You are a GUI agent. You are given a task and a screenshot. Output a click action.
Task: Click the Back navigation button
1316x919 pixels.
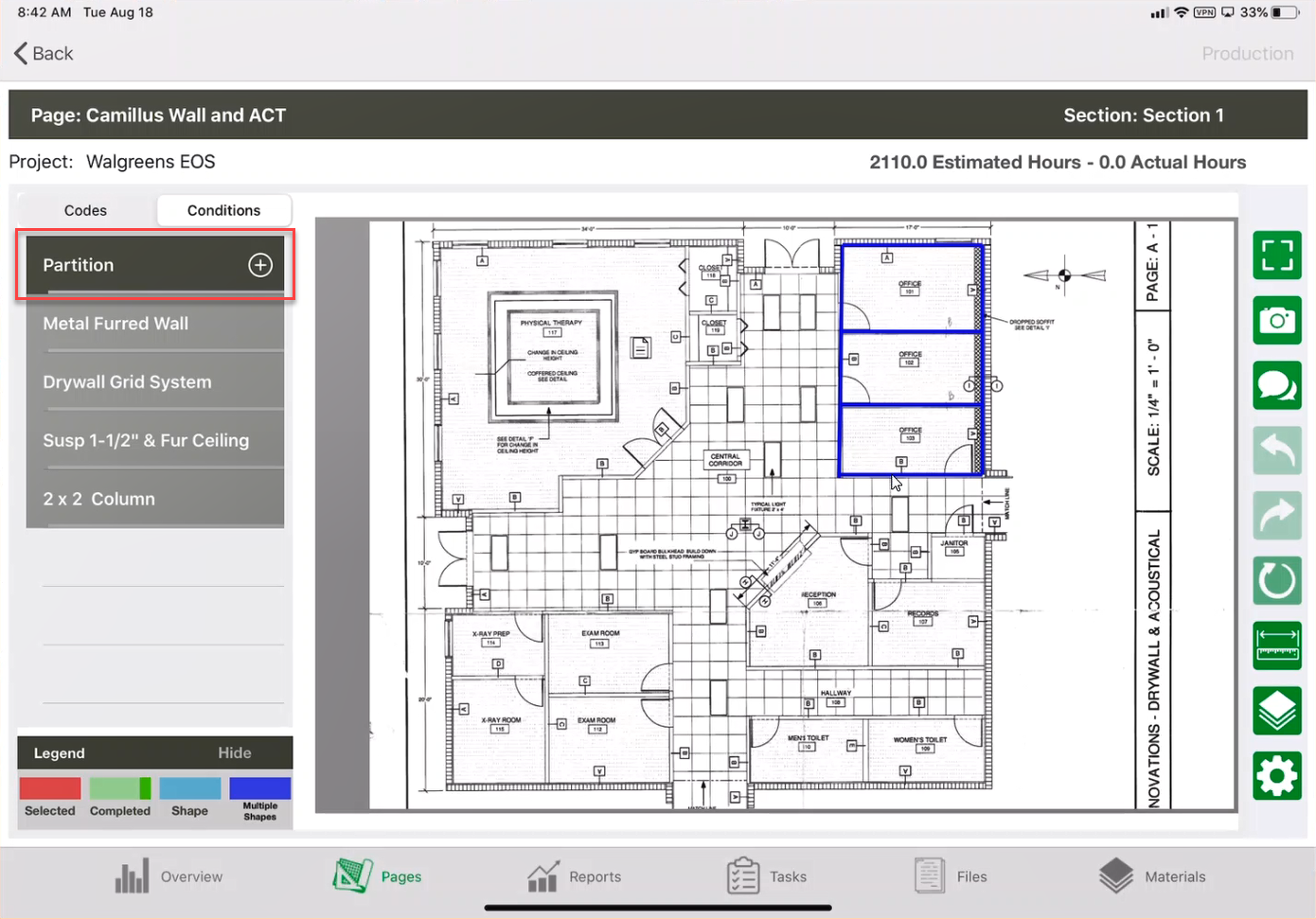(42, 53)
